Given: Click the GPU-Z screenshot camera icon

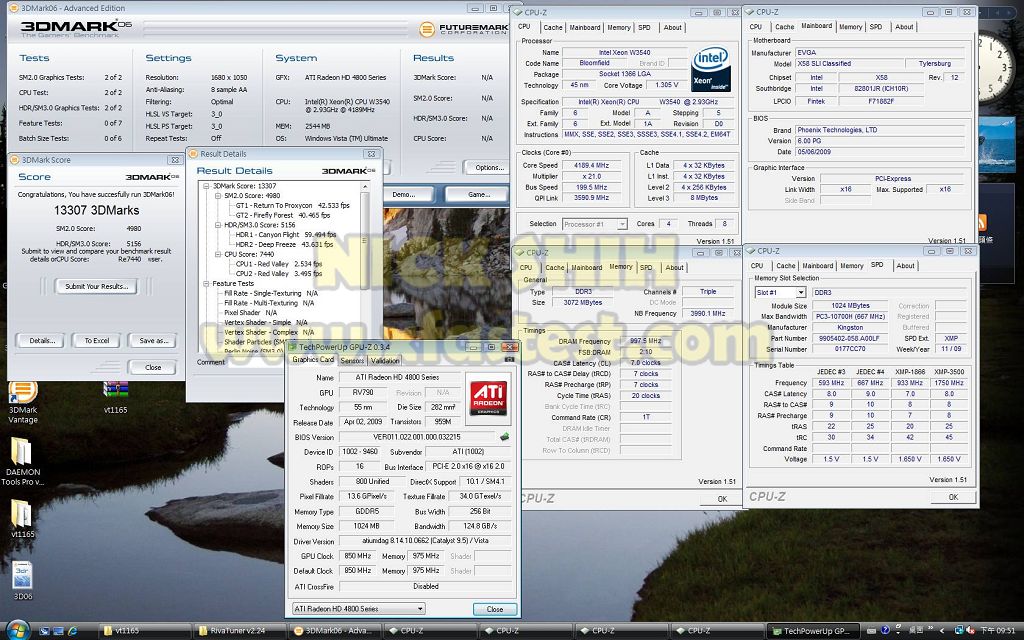Looking at the screenshot, I should pyautogui.click(x=509, y=359).
